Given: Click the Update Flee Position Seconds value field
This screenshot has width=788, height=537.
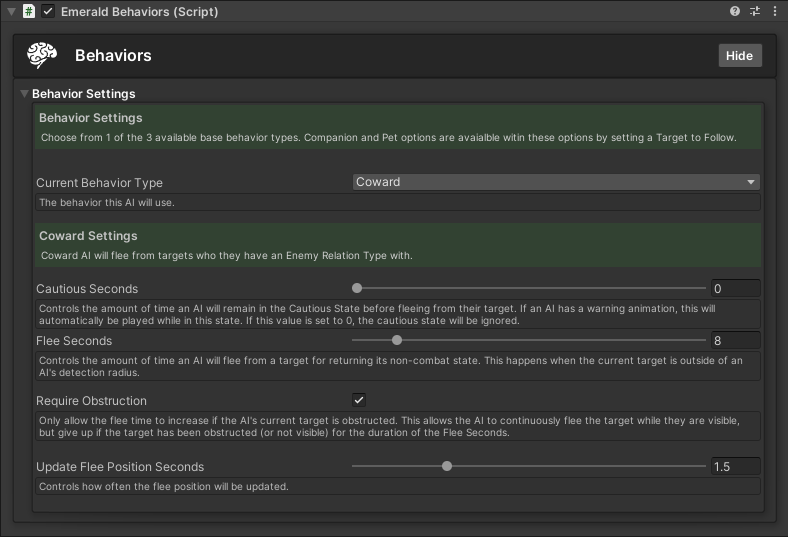Looking at the screenshot, I should click(735, 466).
